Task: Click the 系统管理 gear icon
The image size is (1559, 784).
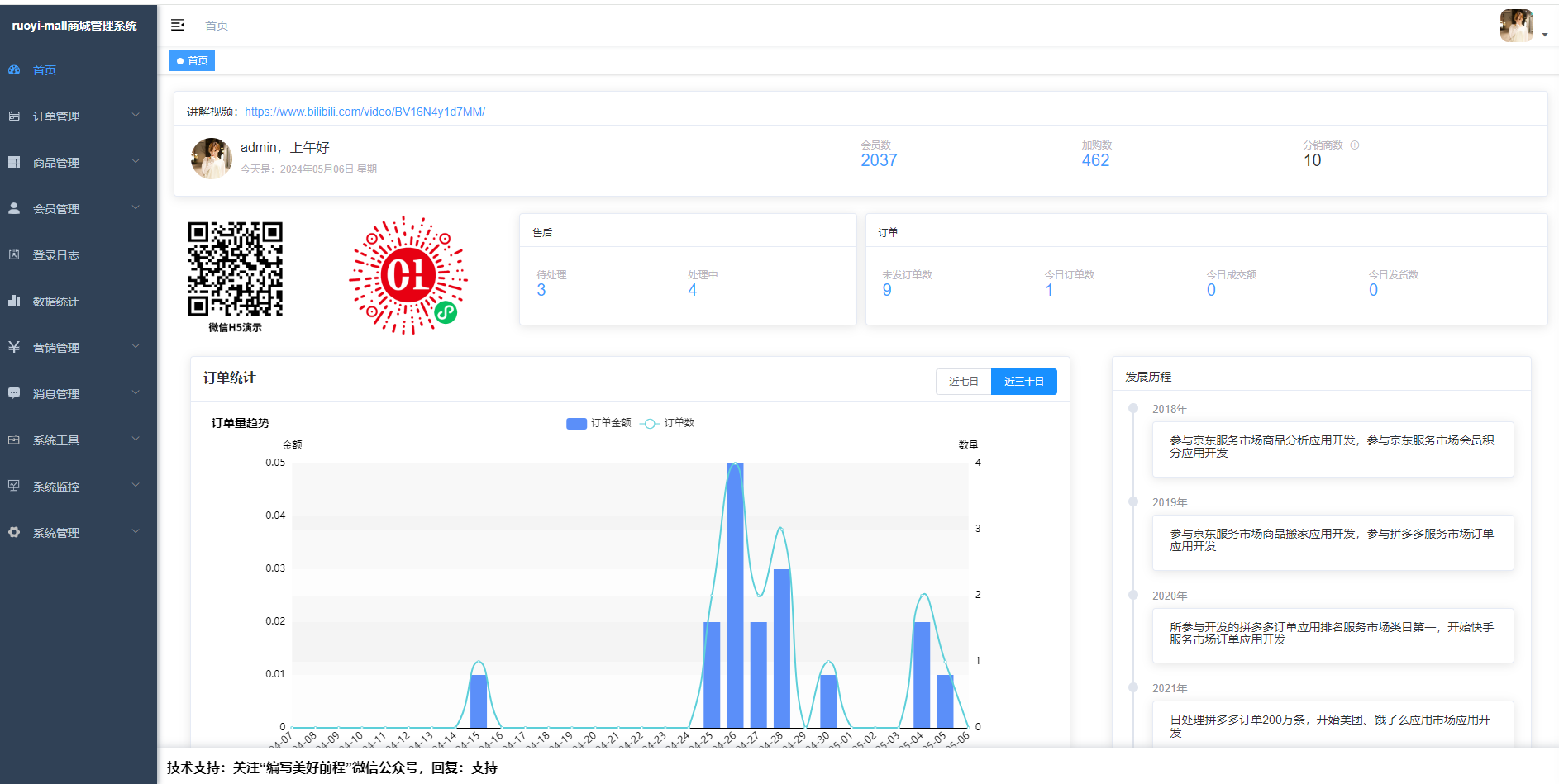Action: [x=14, y=533]
